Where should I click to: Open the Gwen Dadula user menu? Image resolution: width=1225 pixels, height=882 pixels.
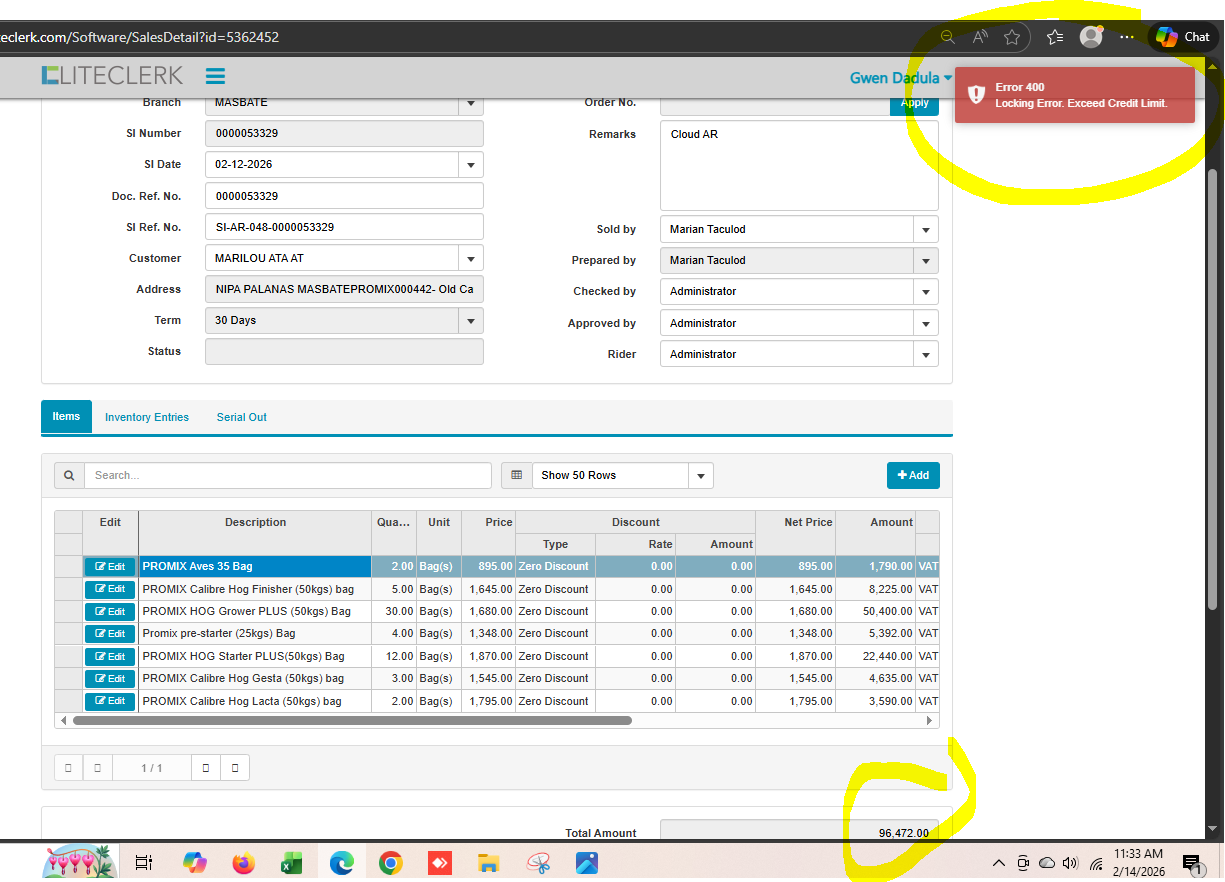click(900, 78)
